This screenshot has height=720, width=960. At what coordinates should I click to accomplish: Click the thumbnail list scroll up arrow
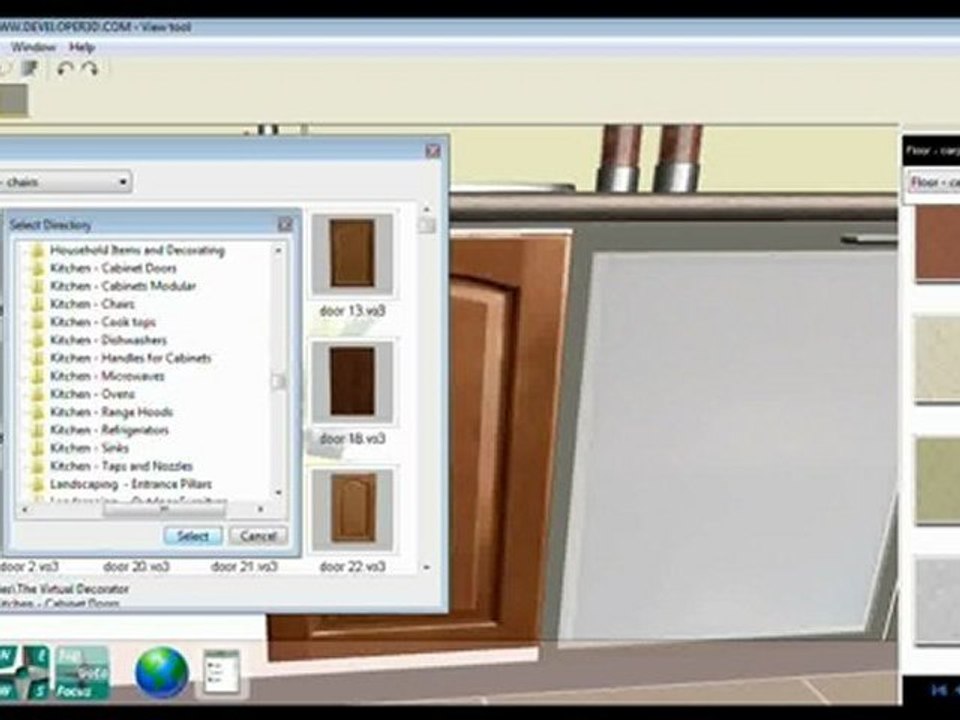pos(426,209)
